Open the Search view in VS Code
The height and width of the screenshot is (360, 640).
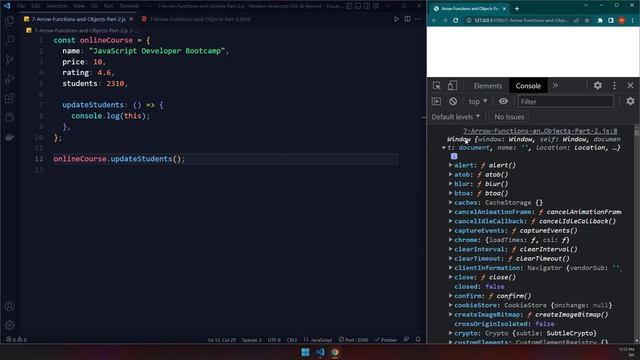(10, 40)
